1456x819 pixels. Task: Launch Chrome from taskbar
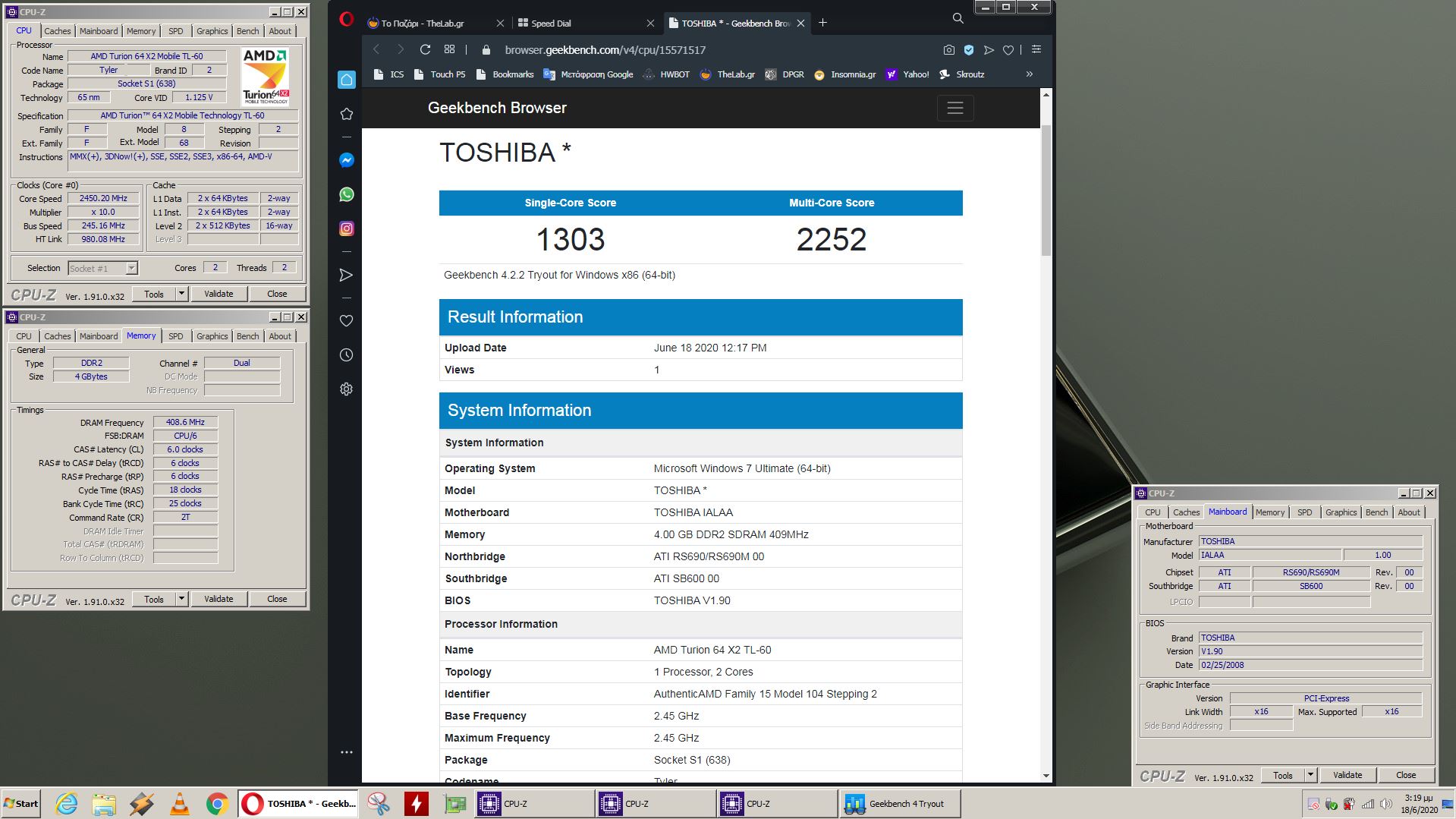point(217,803)
